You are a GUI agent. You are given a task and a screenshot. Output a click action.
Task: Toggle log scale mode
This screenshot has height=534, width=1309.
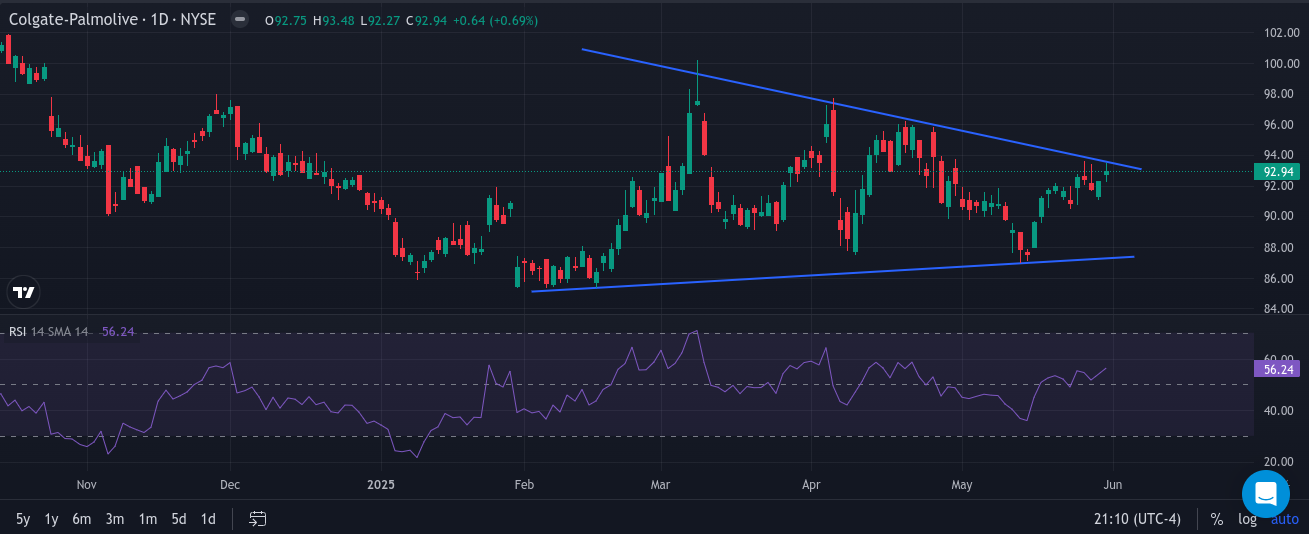tap(1247, 519)
